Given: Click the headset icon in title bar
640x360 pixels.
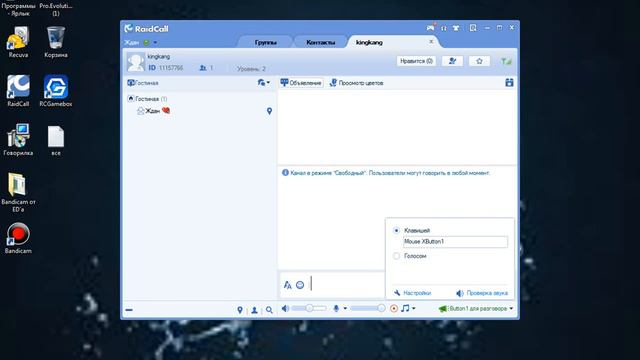Looking at the screenshot, I should [x=444, y=28].
